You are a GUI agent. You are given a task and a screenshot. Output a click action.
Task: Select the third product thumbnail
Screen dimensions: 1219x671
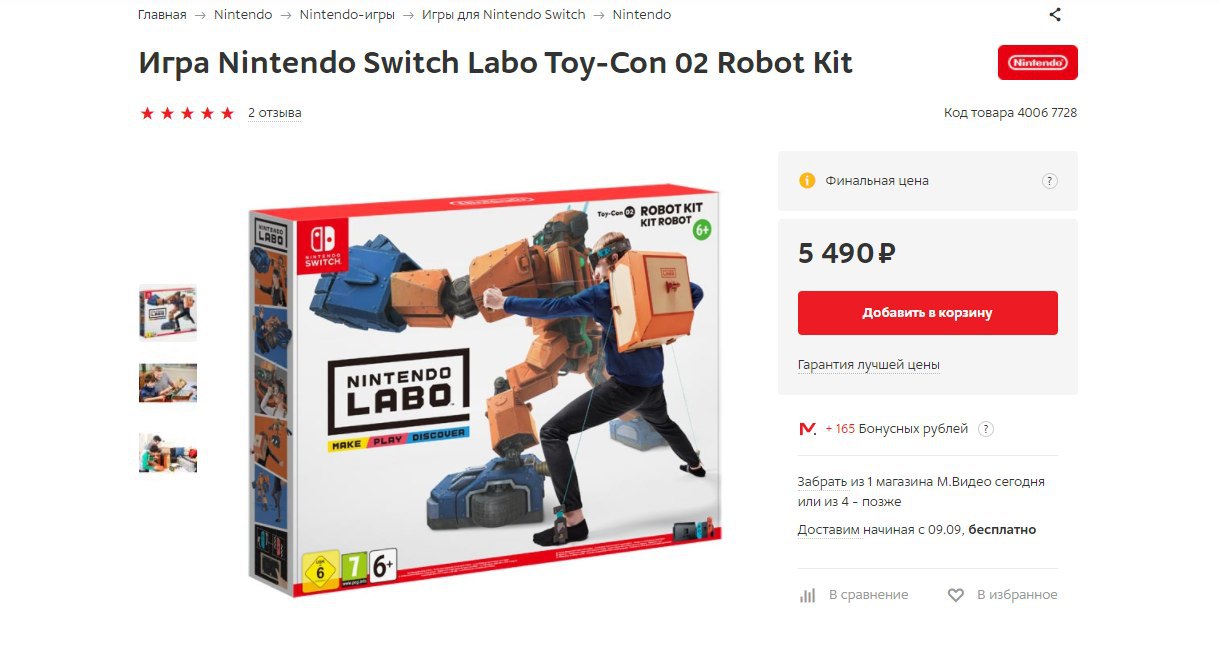click(168, 453)
